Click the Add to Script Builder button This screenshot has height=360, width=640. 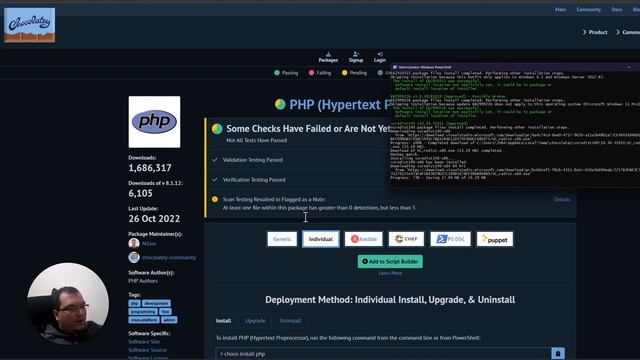[390, 262]
